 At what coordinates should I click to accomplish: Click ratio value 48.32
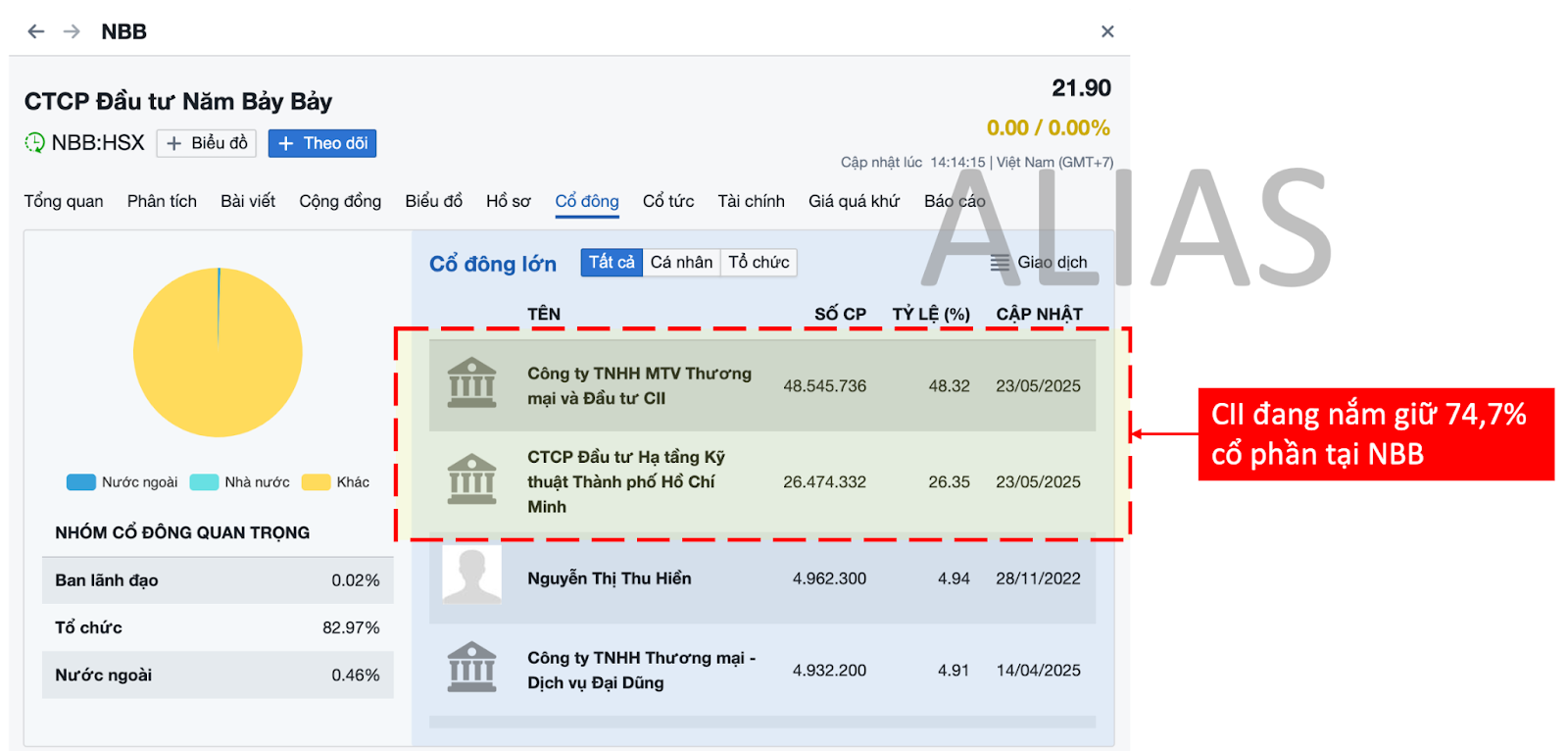pos(950,386)
